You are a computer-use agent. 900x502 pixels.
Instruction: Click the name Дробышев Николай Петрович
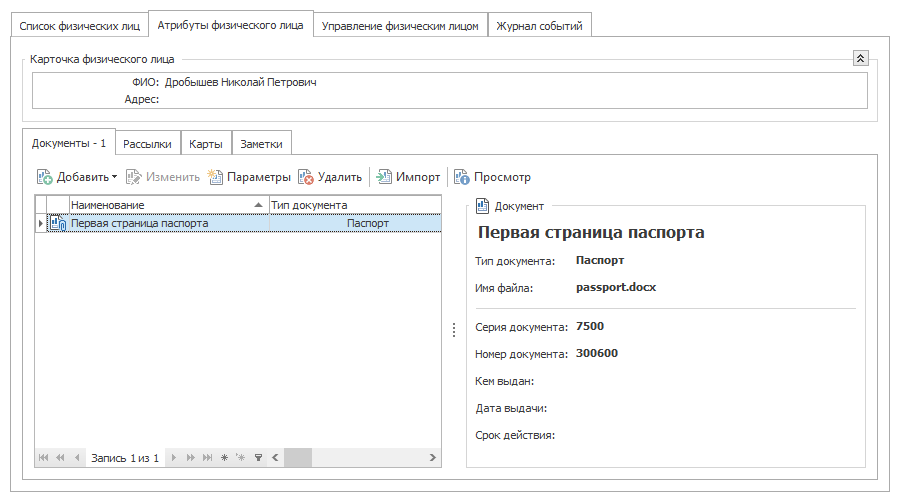point(240,82)
